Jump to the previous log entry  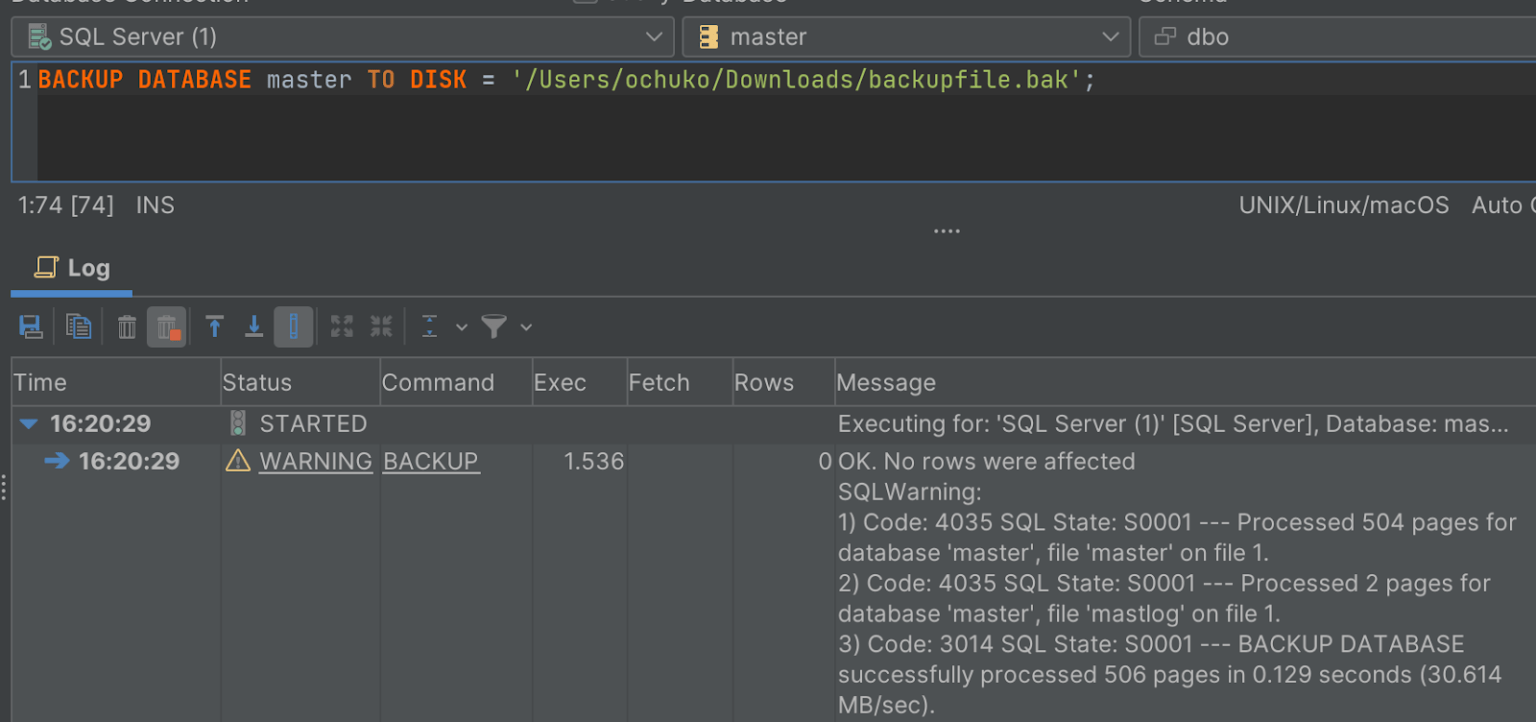click(x=214, y=326)
